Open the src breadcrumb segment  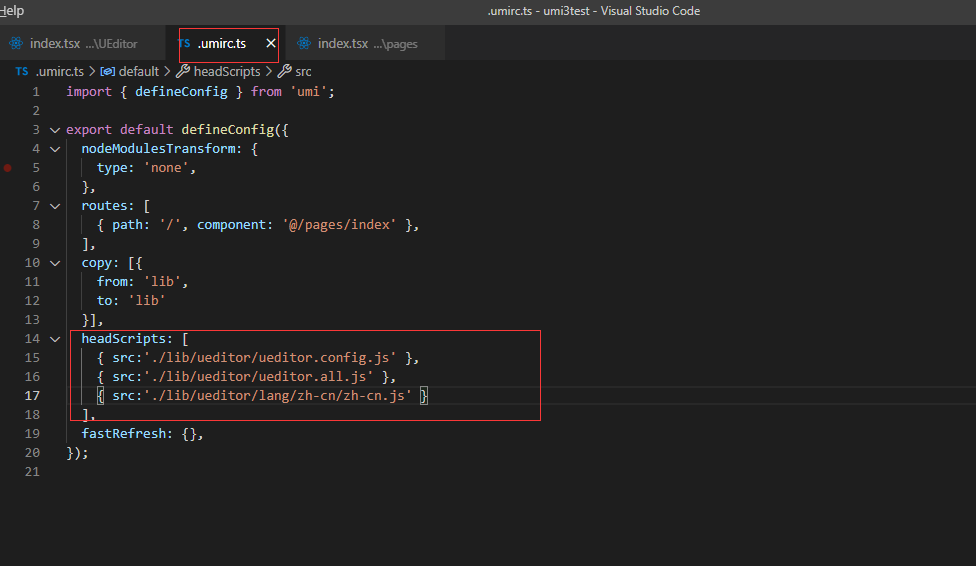pos(303,72)
